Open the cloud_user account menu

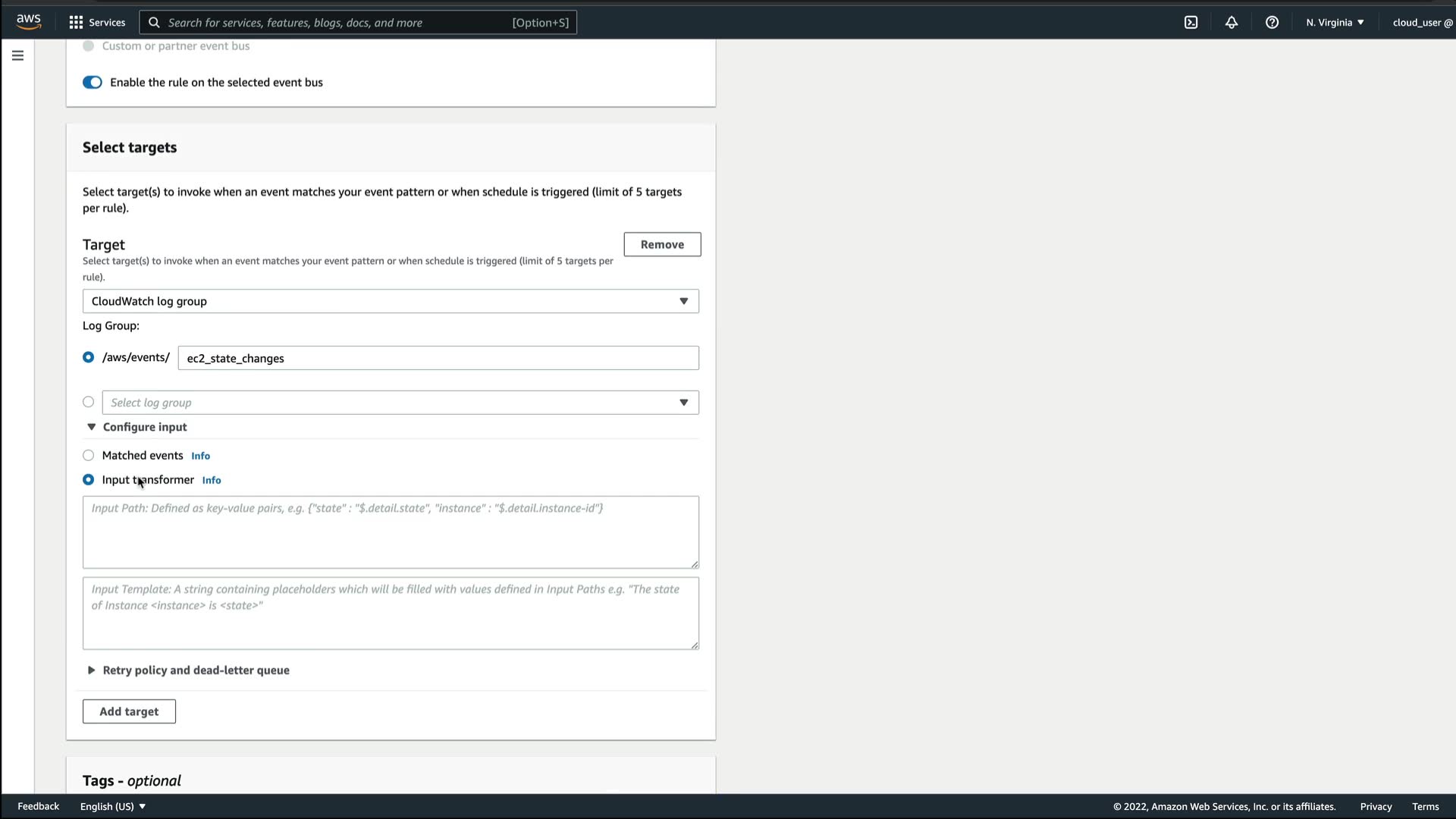click(x=1422, y=23)
